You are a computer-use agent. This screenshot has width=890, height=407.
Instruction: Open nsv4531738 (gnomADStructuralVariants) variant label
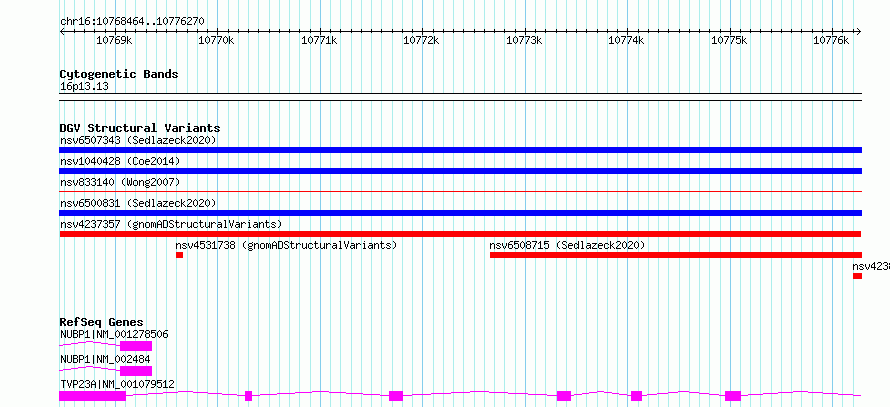[286, 245]
